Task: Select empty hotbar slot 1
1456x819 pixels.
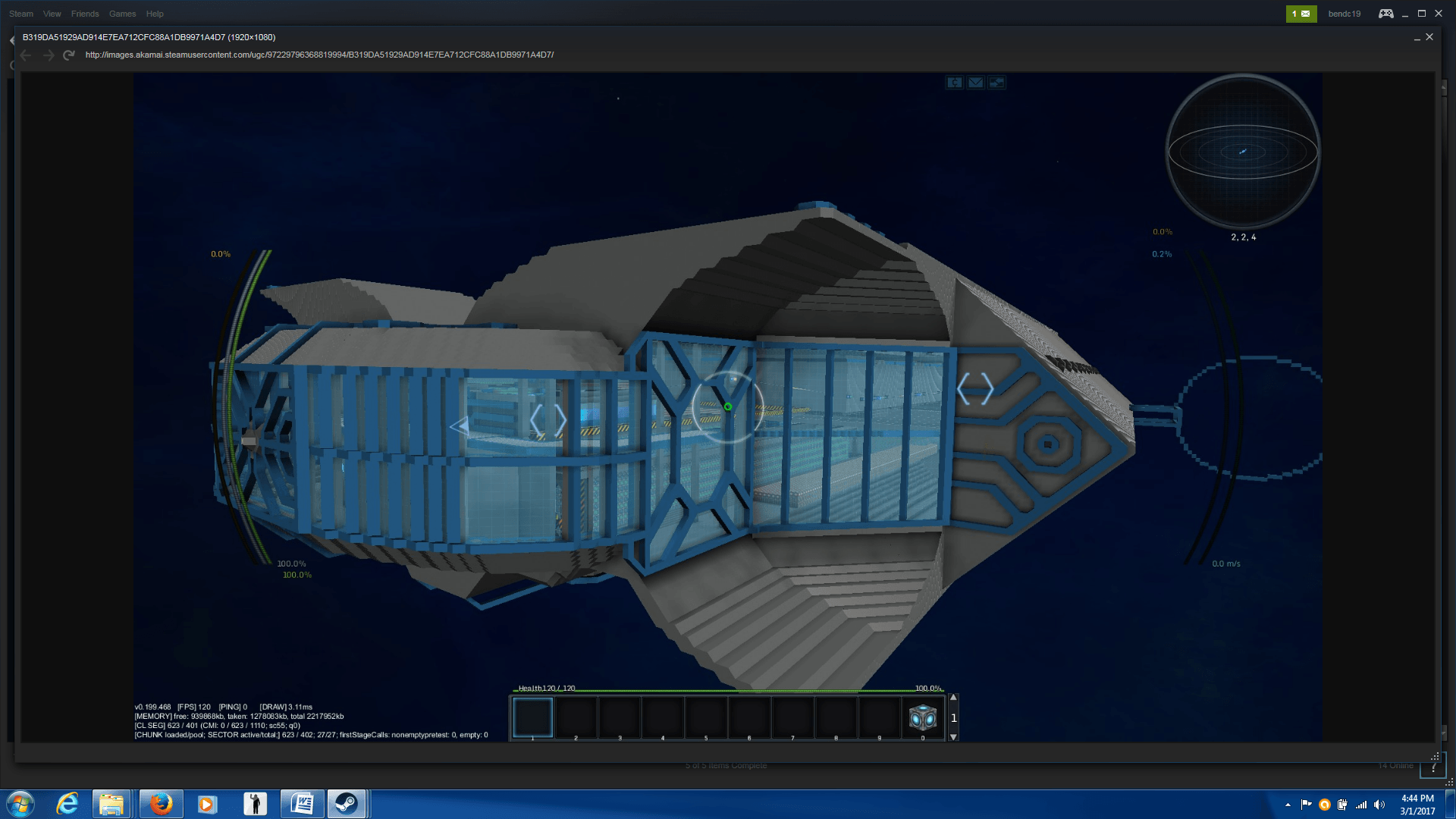Action: click(532, 717)
